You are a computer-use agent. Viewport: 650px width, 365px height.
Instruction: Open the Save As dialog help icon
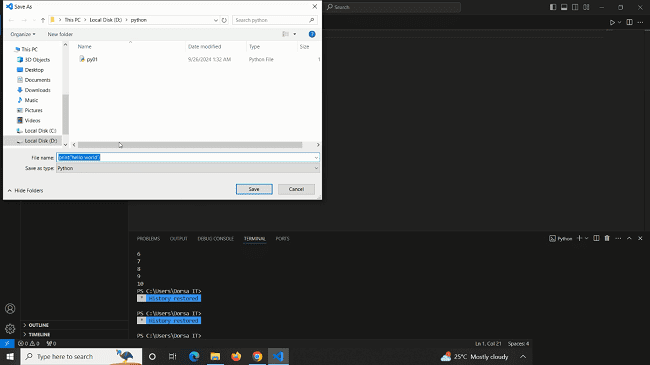click(x=312, y=34)
